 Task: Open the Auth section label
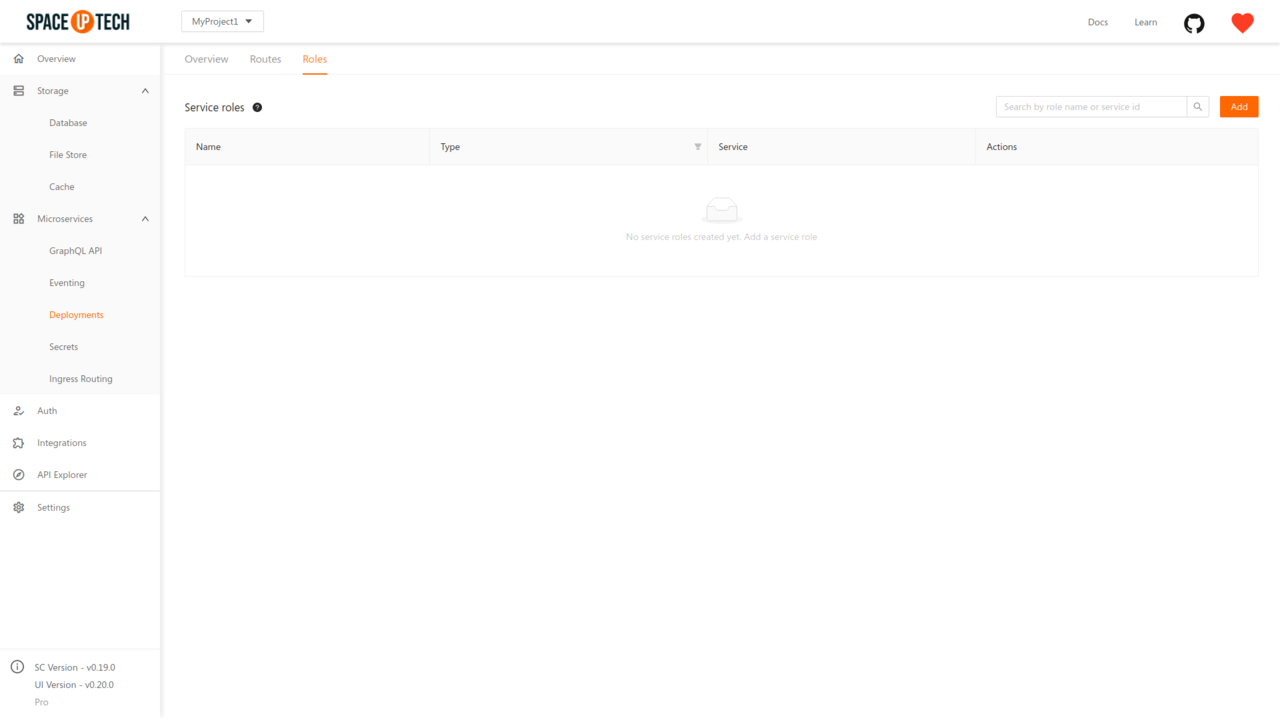pyautogui.click(x=47, y=411)
